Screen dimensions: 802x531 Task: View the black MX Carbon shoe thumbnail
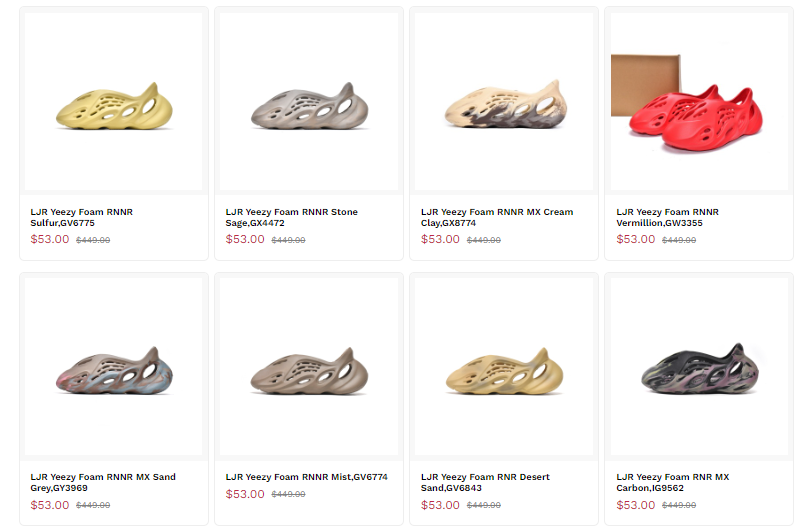coord(699,370)
